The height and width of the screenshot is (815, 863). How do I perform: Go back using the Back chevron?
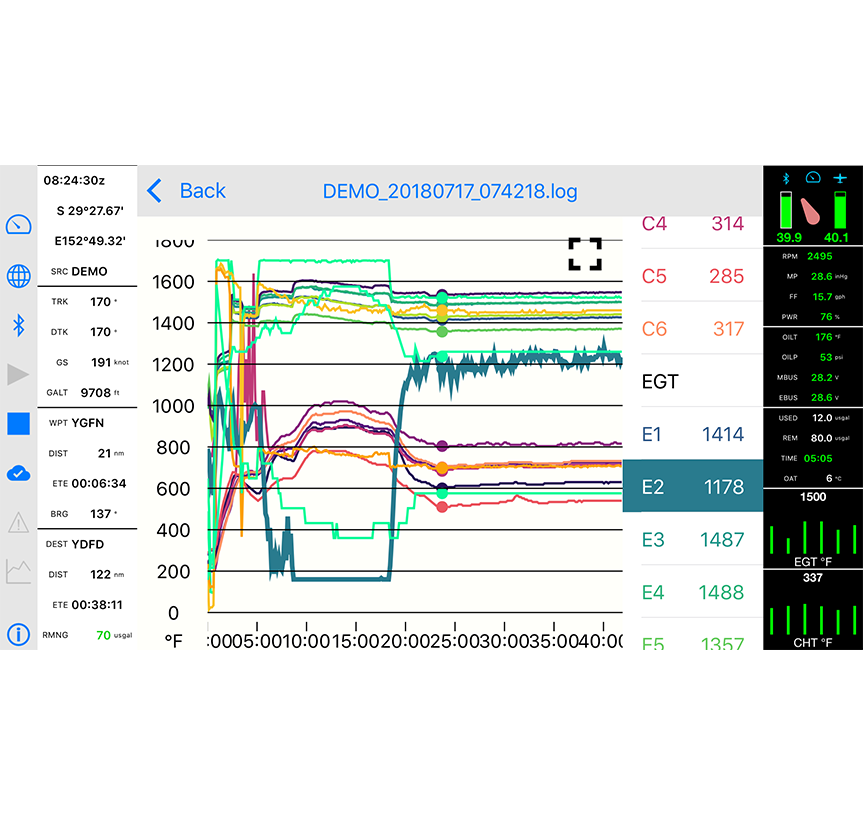[186, 191]
